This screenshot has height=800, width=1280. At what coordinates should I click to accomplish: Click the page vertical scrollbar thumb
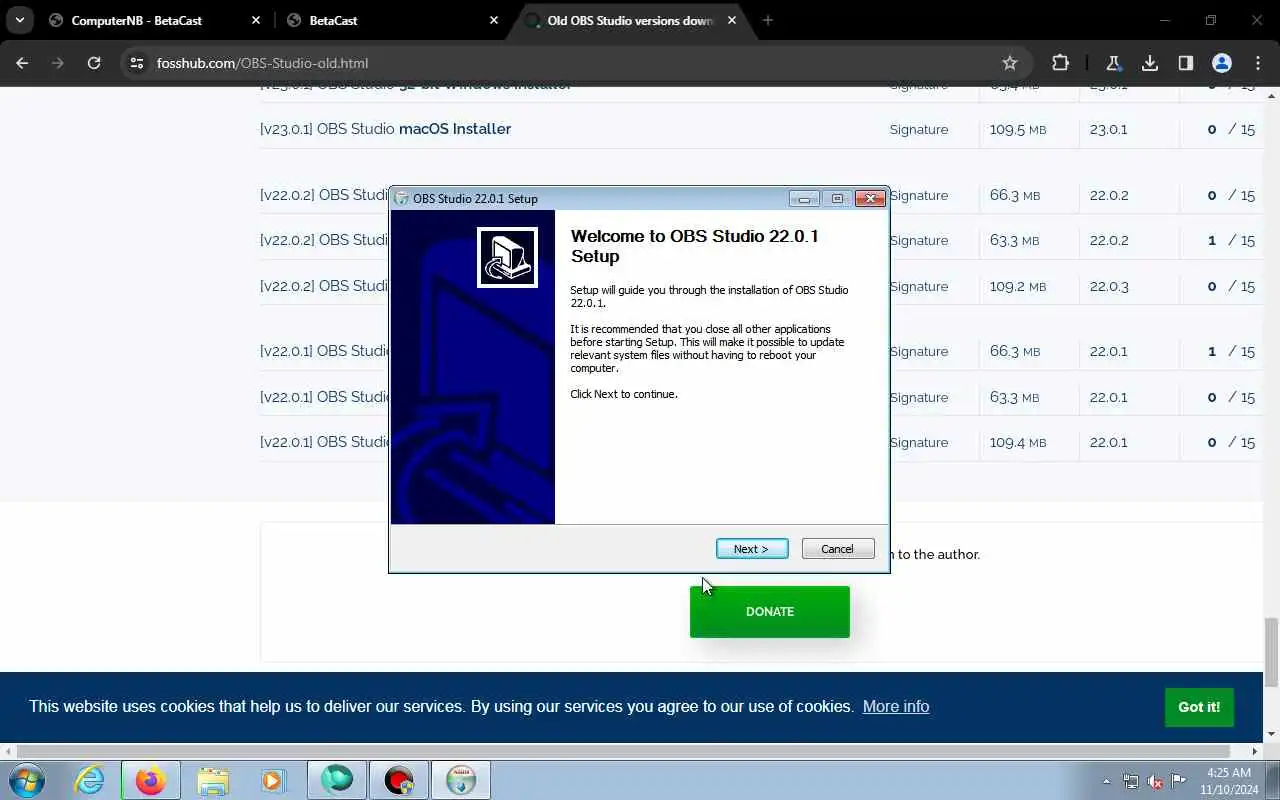coord(1271,652)
